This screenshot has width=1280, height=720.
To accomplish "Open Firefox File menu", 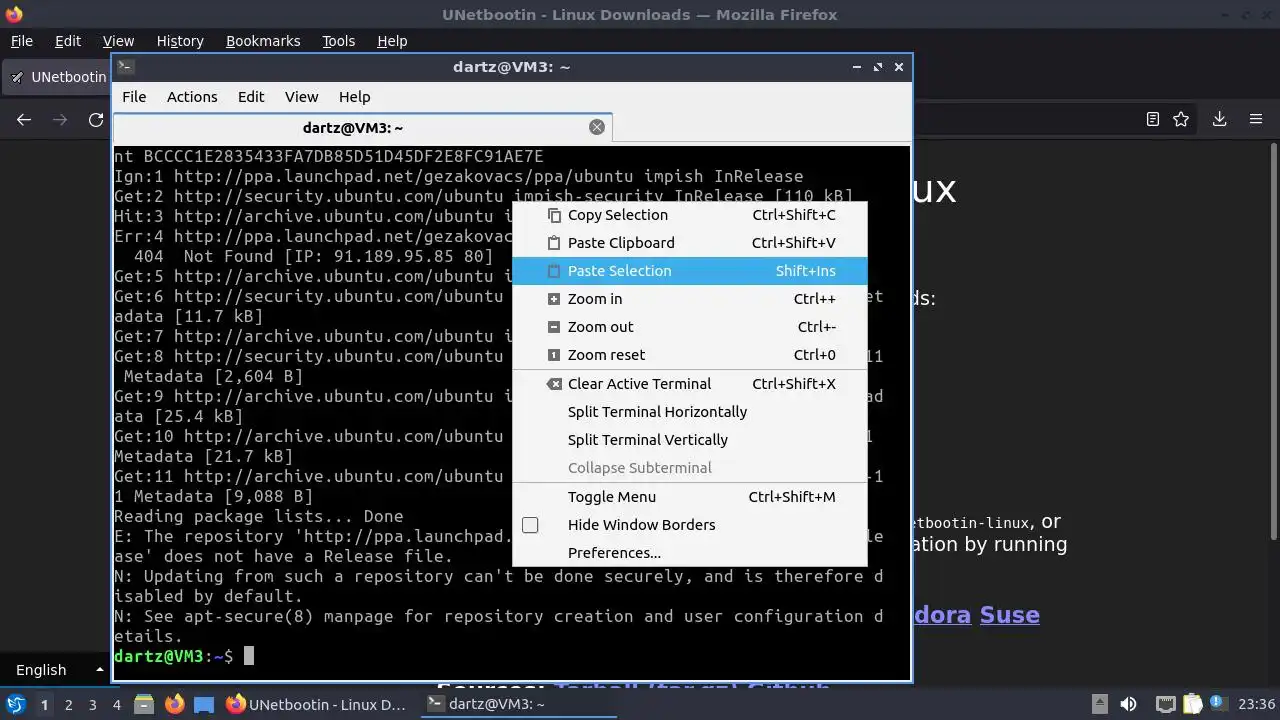I will (22, 41).
